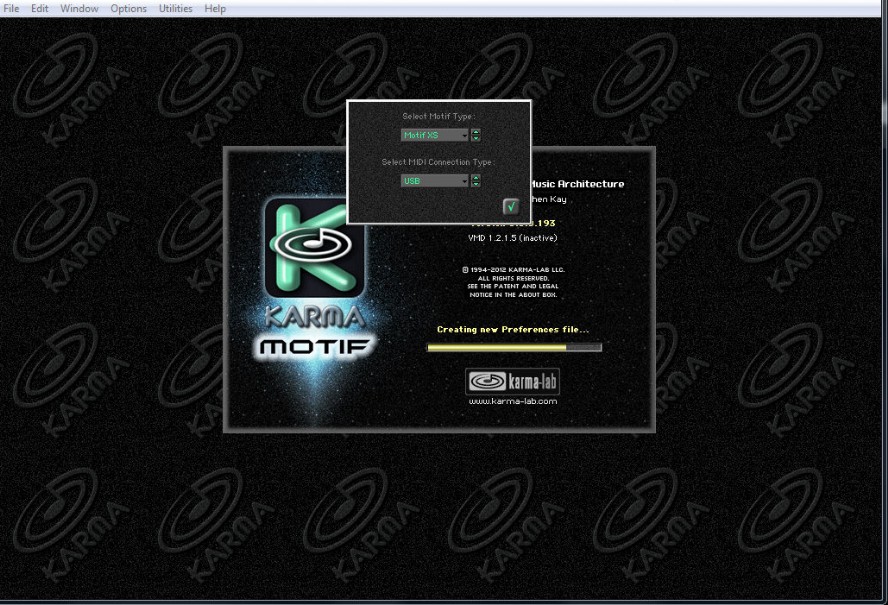Click the green checkmark confirm button

(x=510, y=206)
